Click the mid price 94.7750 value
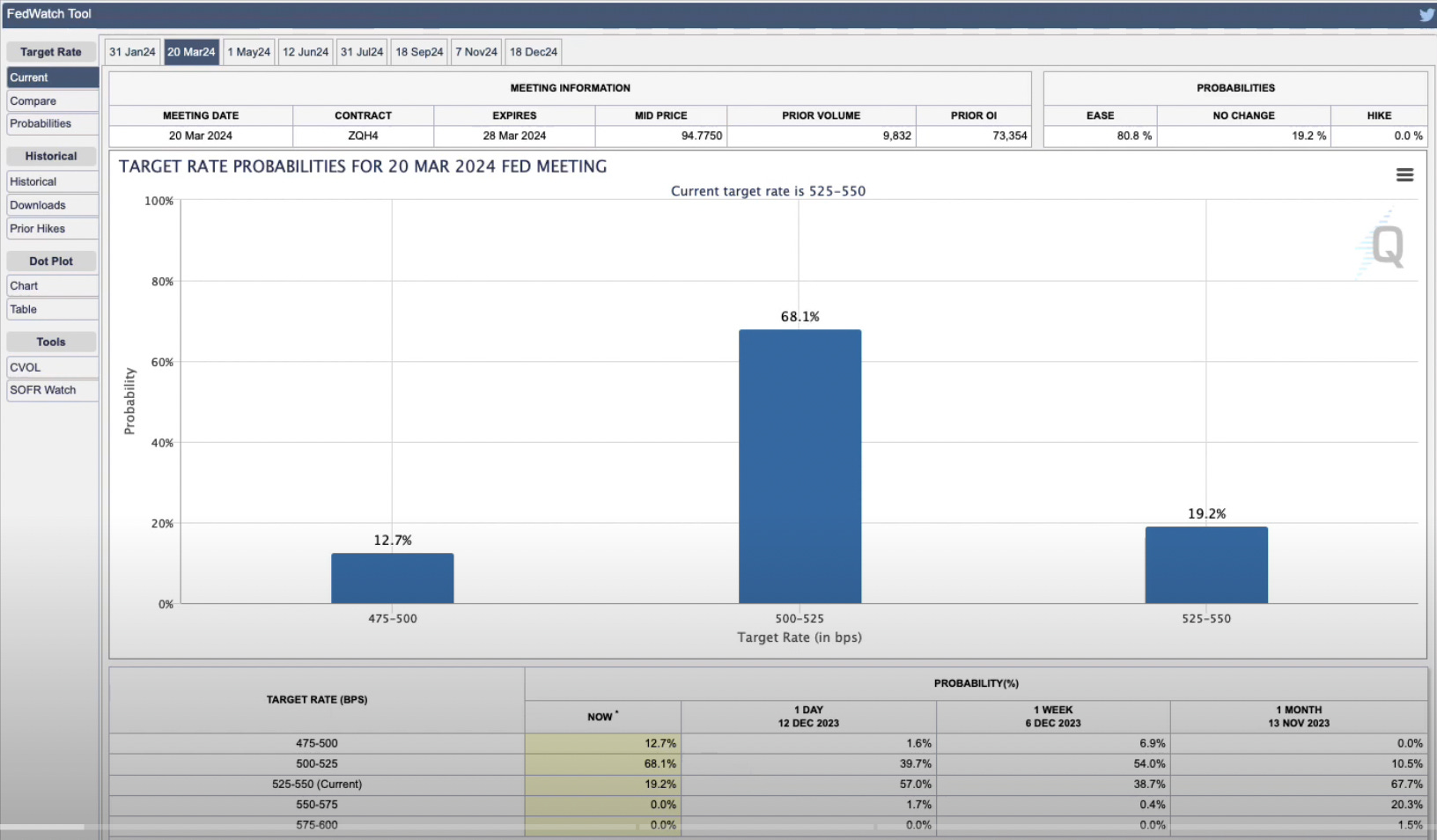1437x840 pixels. [701, 136]
